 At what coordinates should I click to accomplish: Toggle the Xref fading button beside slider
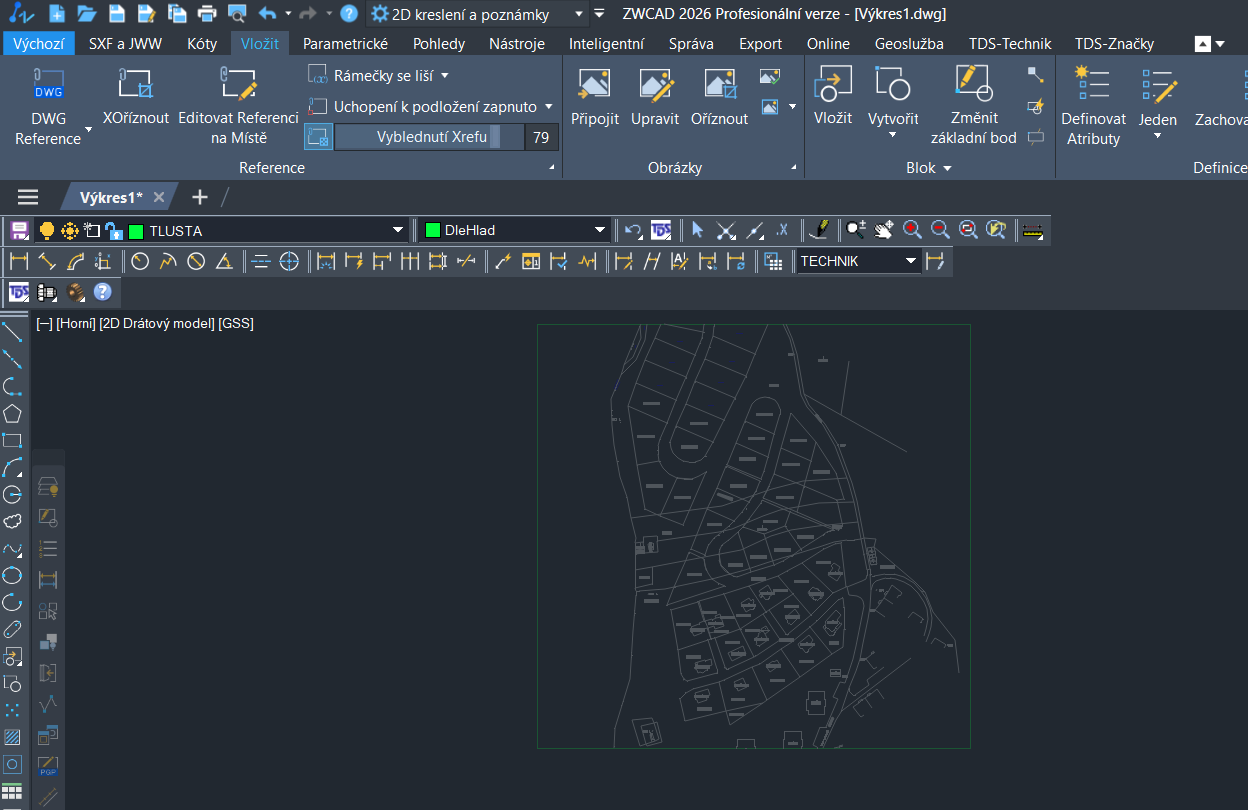318,137
